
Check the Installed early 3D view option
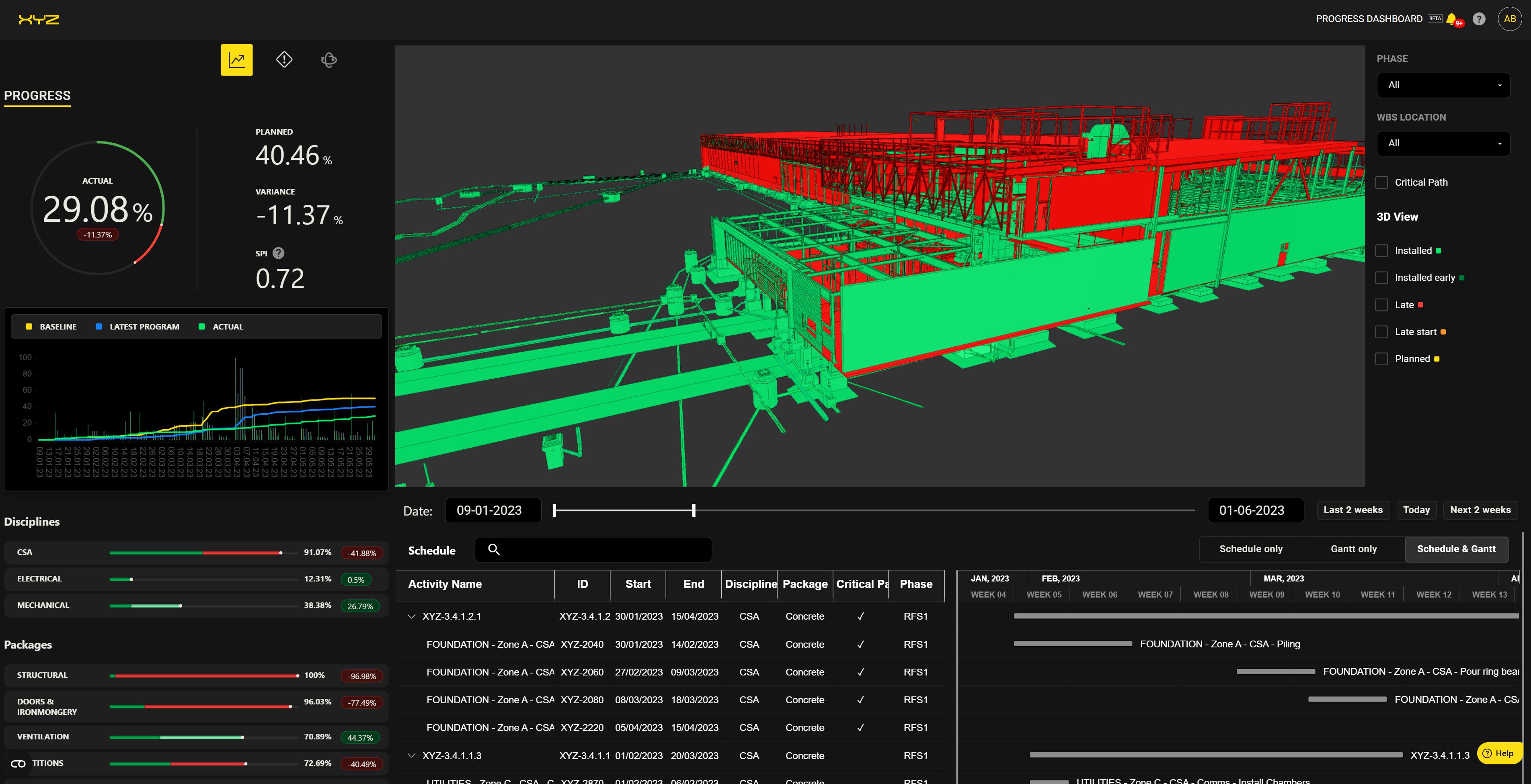click(x=1382, y=278)
